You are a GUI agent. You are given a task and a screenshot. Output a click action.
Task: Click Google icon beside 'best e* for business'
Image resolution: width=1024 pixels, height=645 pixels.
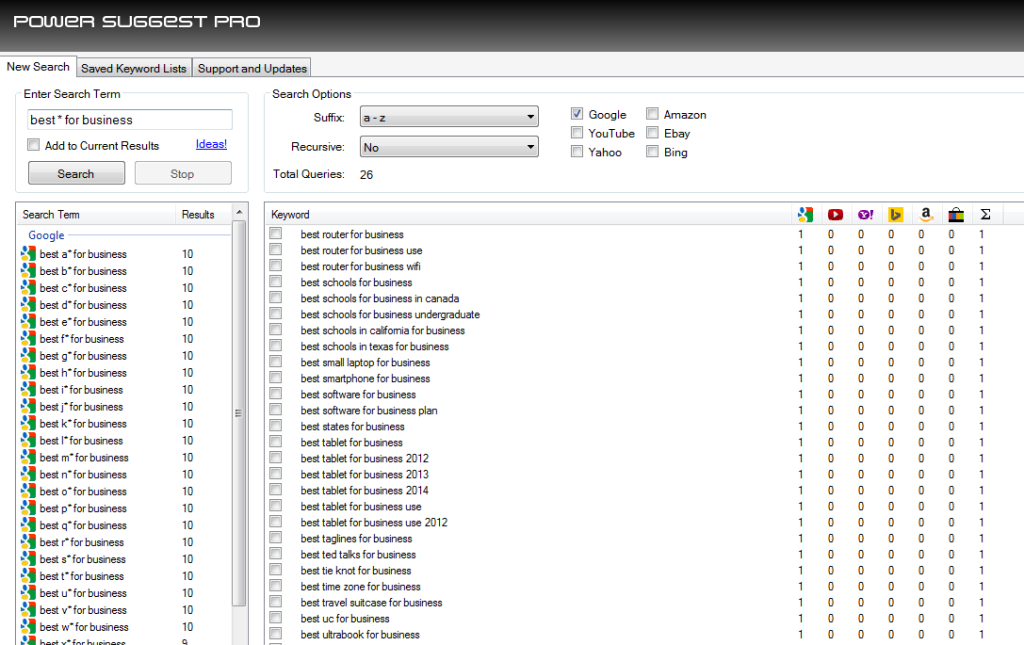coord(28,322)
